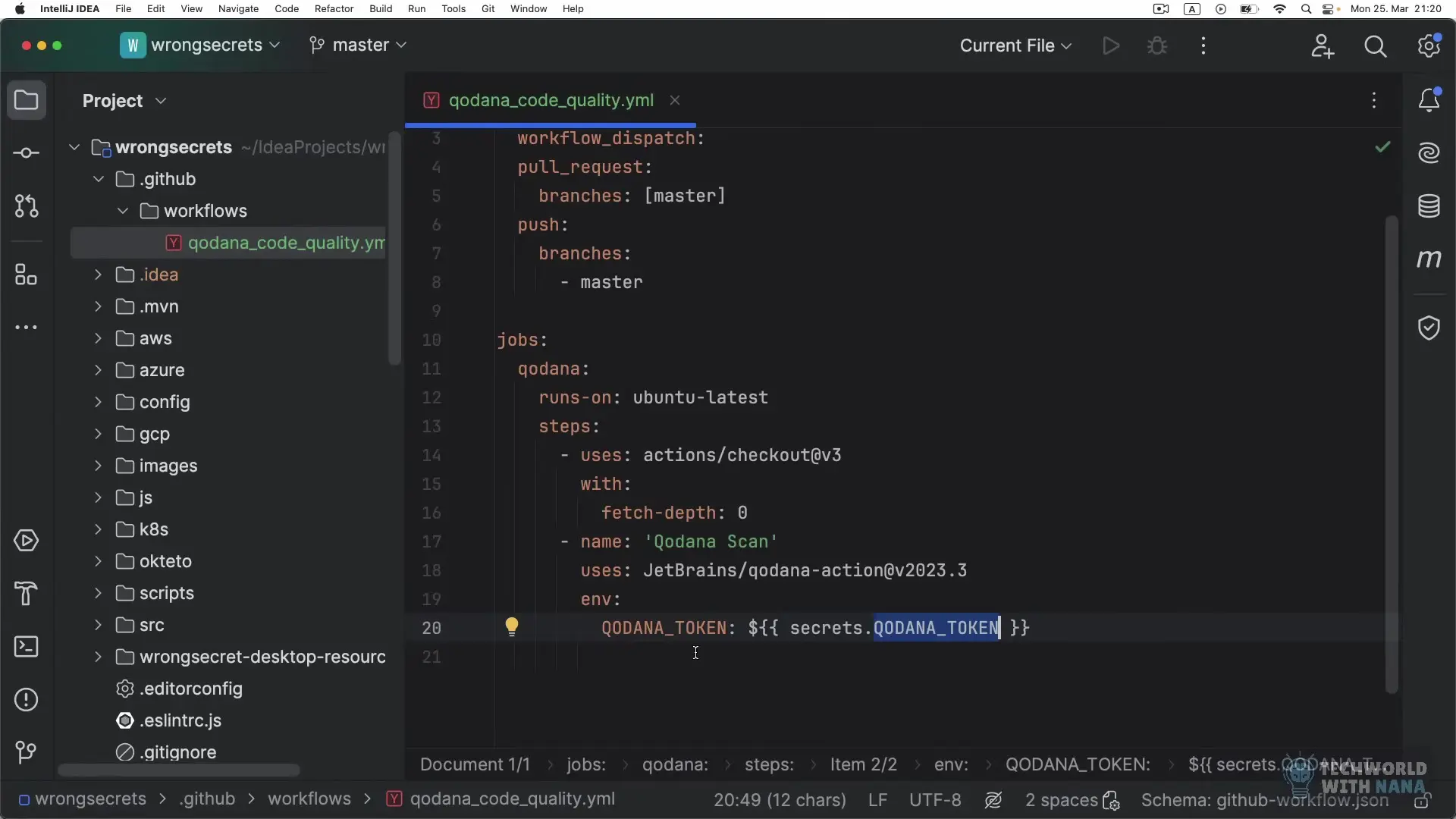Click the Run button in toolbar

[1111, 45]
